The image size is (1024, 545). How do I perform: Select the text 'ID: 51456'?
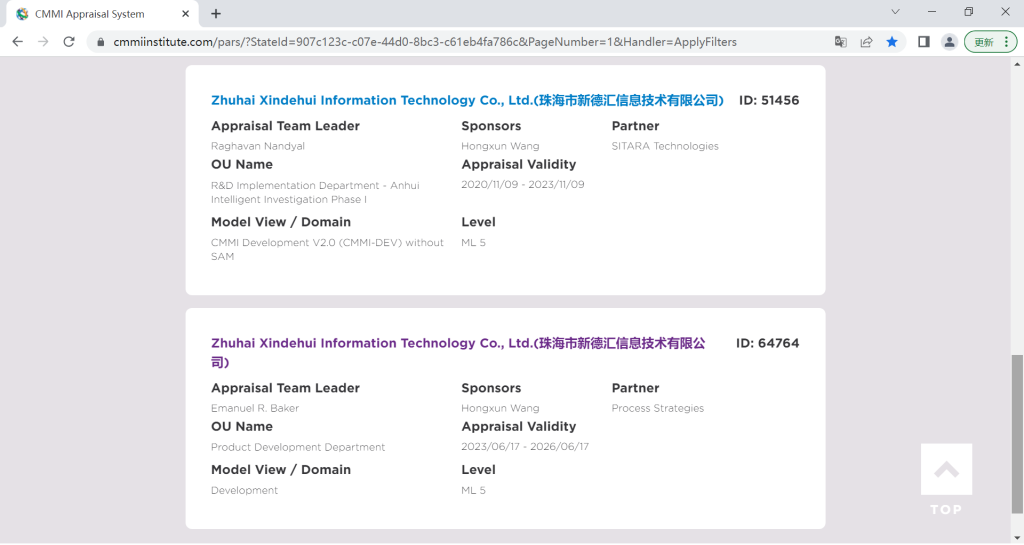(x=769, y=100)
